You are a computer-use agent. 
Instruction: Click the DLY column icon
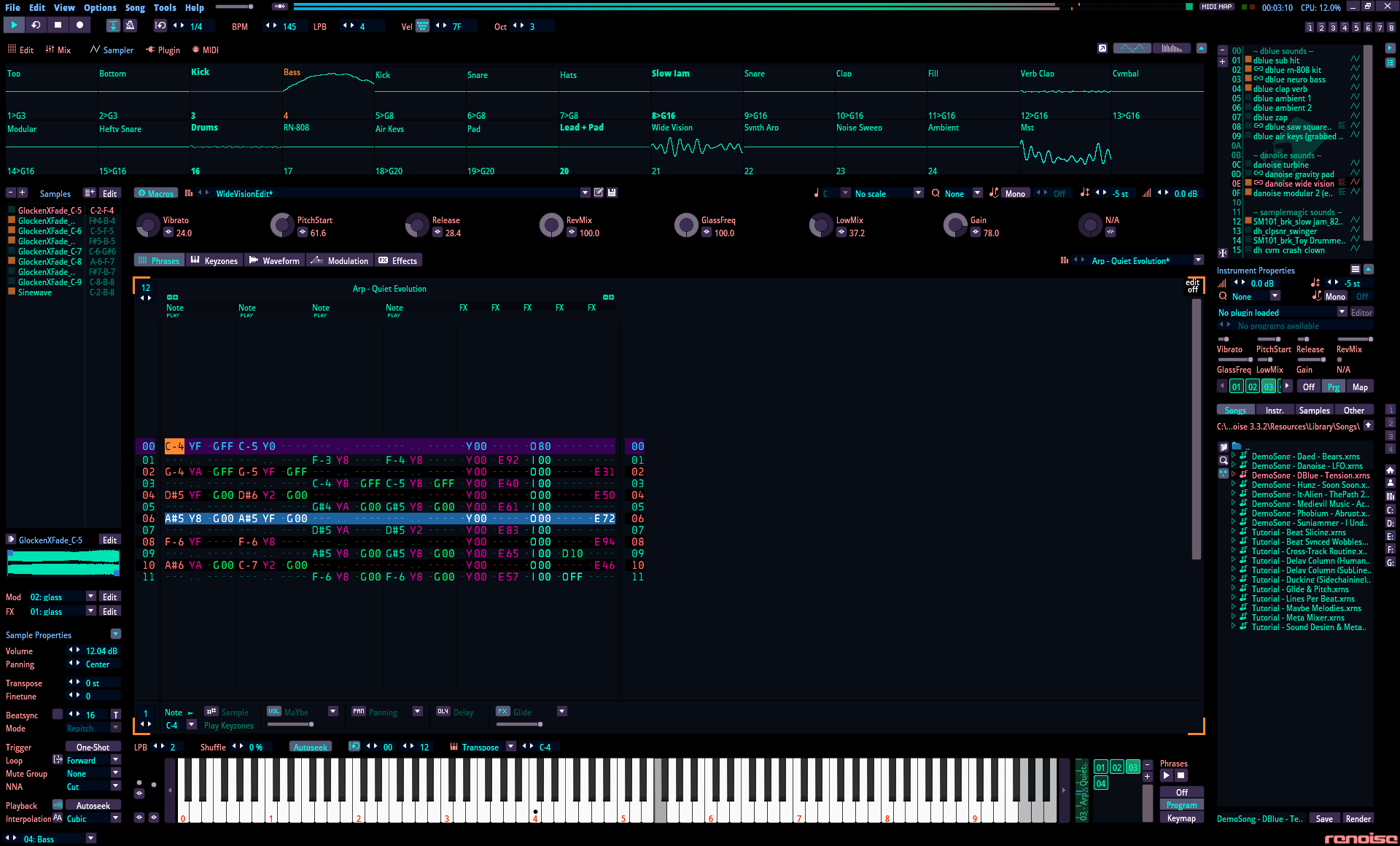443,712
